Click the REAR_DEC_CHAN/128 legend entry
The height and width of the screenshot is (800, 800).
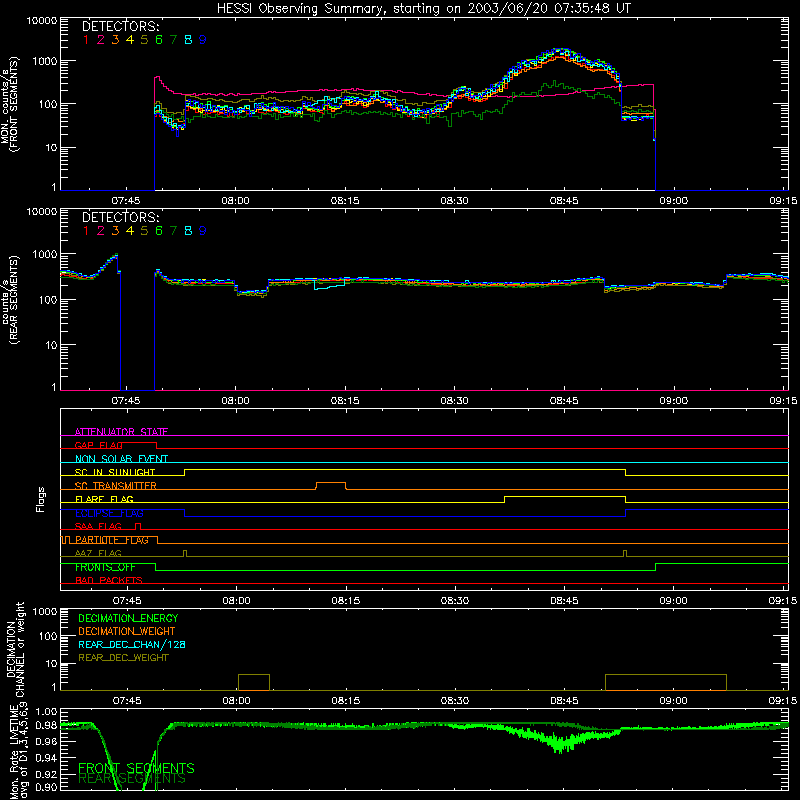pyautogui.click(x=132, y=644)
